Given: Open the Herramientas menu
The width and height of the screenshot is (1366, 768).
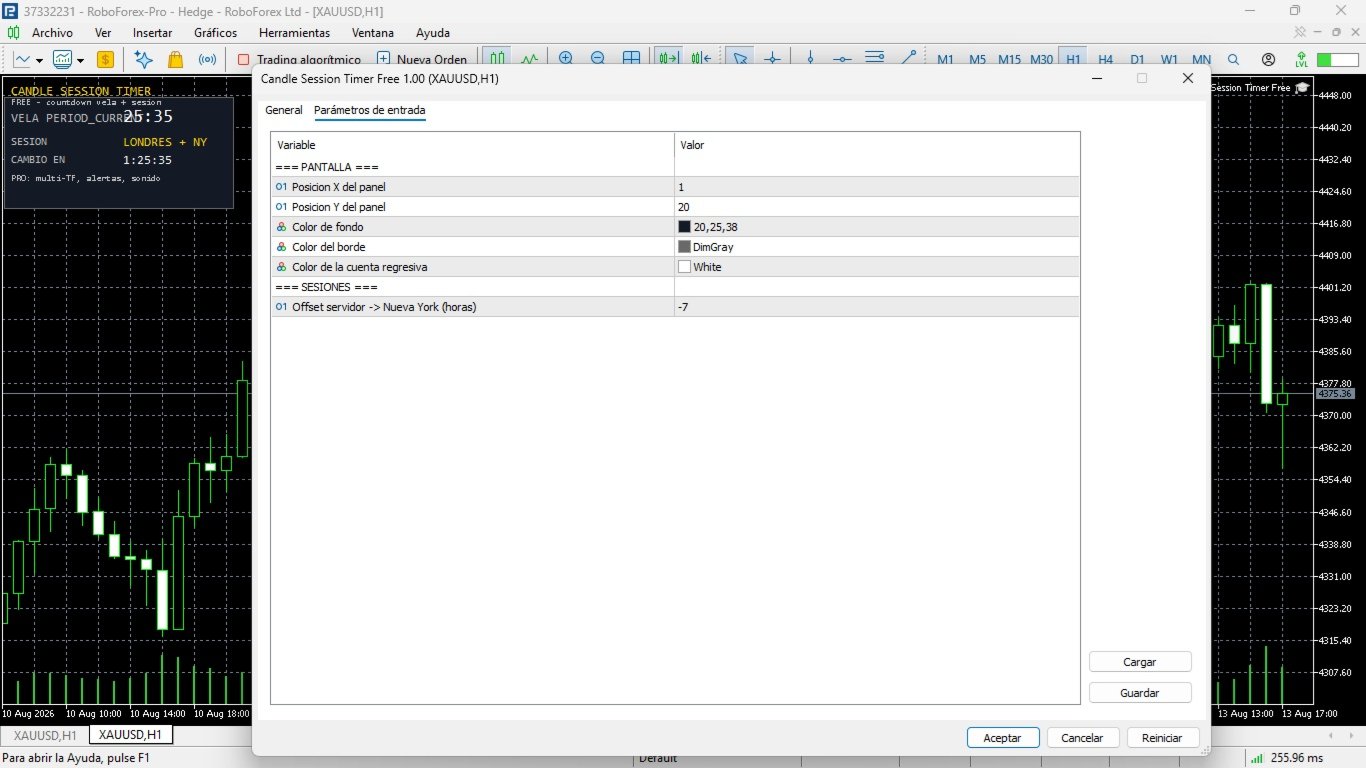Looking at the screenshot, I should pos(294,32).
